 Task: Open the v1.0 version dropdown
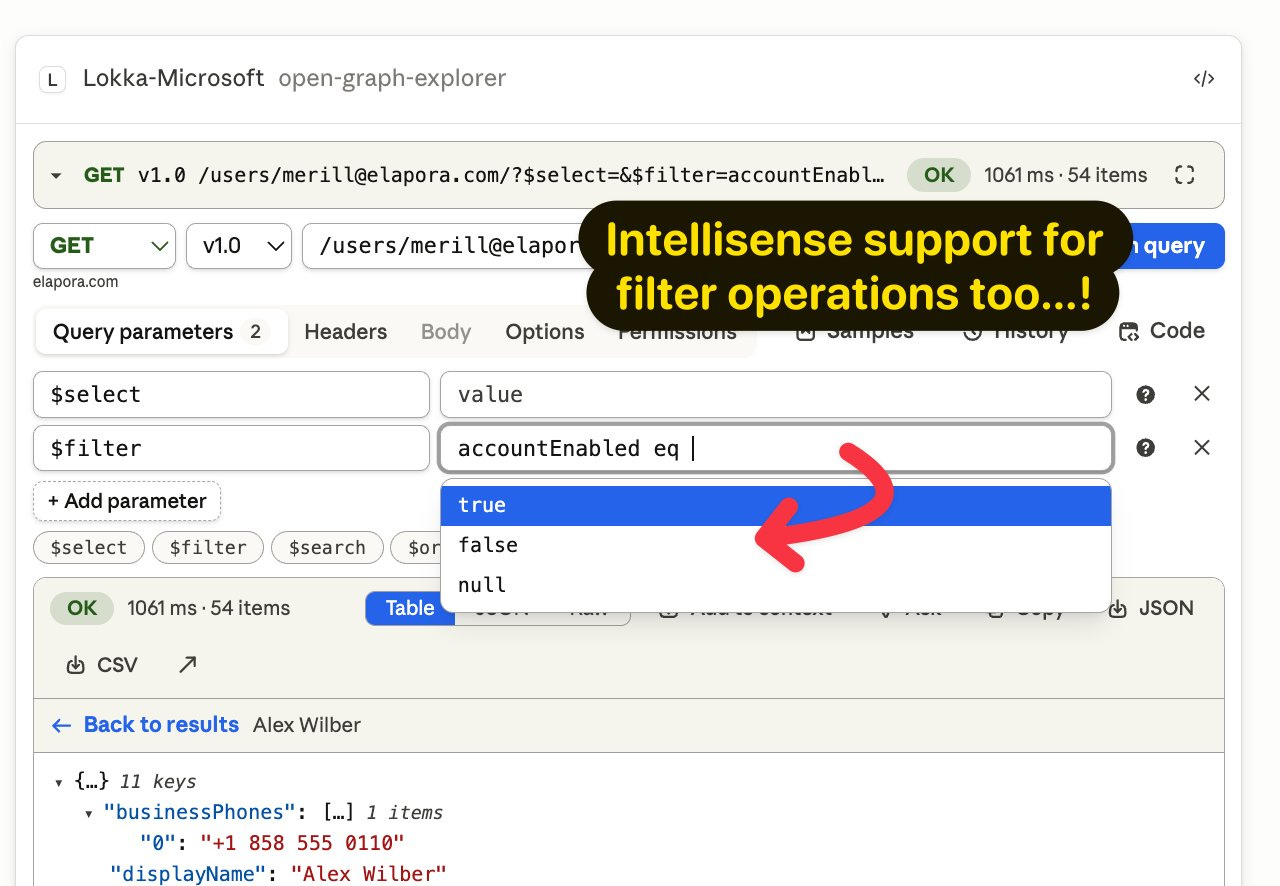pos(239,246)
